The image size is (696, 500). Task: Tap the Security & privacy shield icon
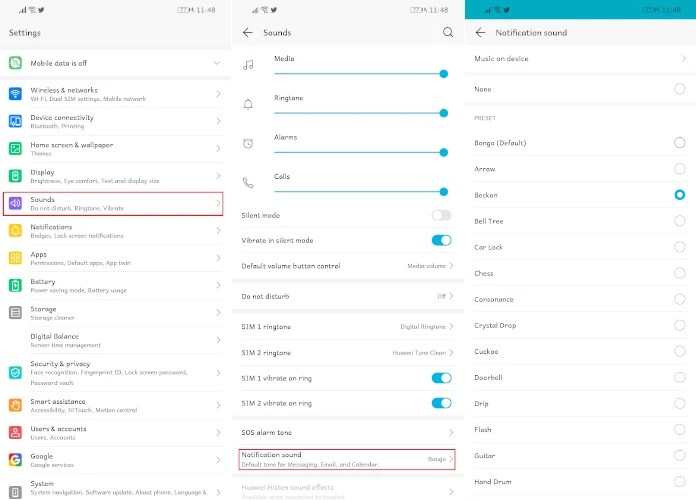click(16, 373)
